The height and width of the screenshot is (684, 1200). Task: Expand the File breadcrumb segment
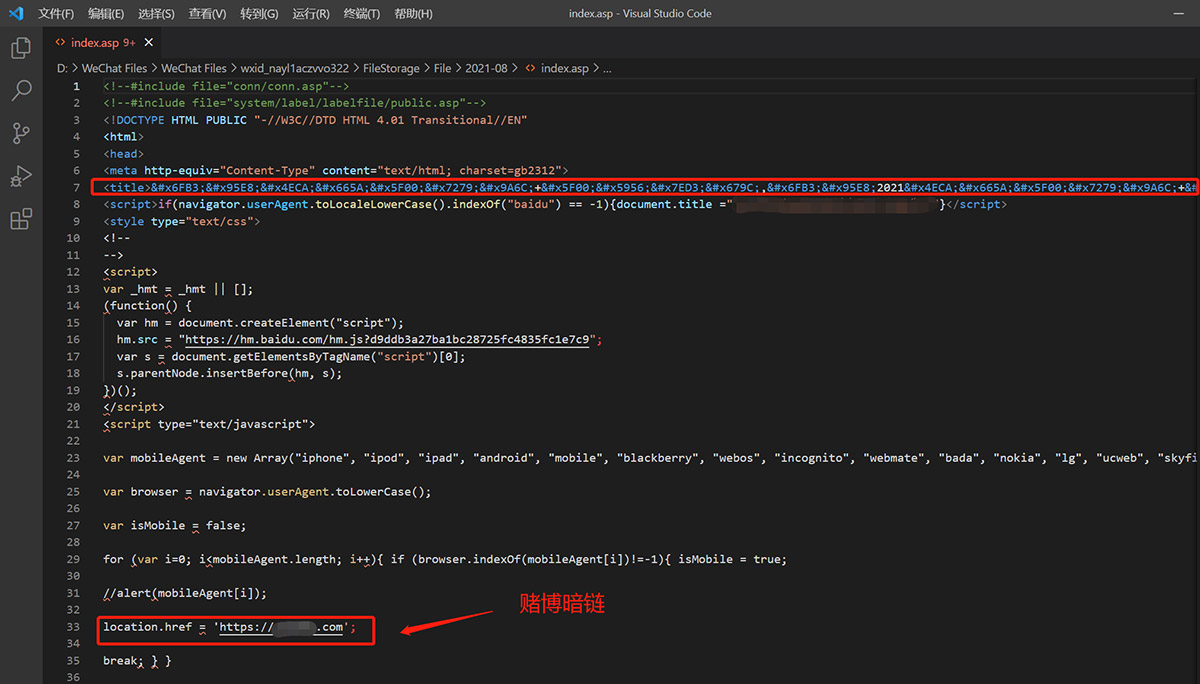pos(443,68)
